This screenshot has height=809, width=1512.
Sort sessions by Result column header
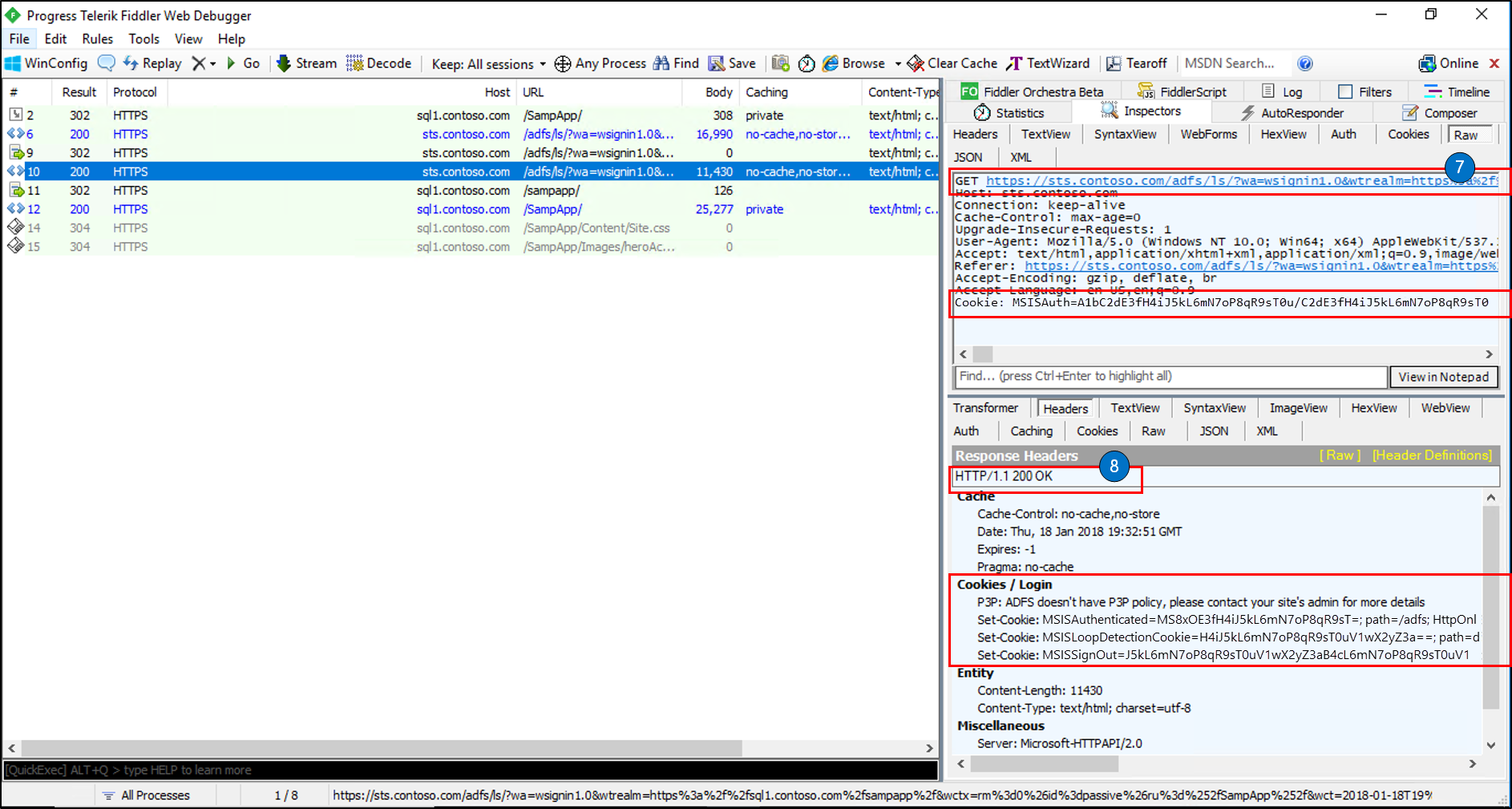pos(79,92)
